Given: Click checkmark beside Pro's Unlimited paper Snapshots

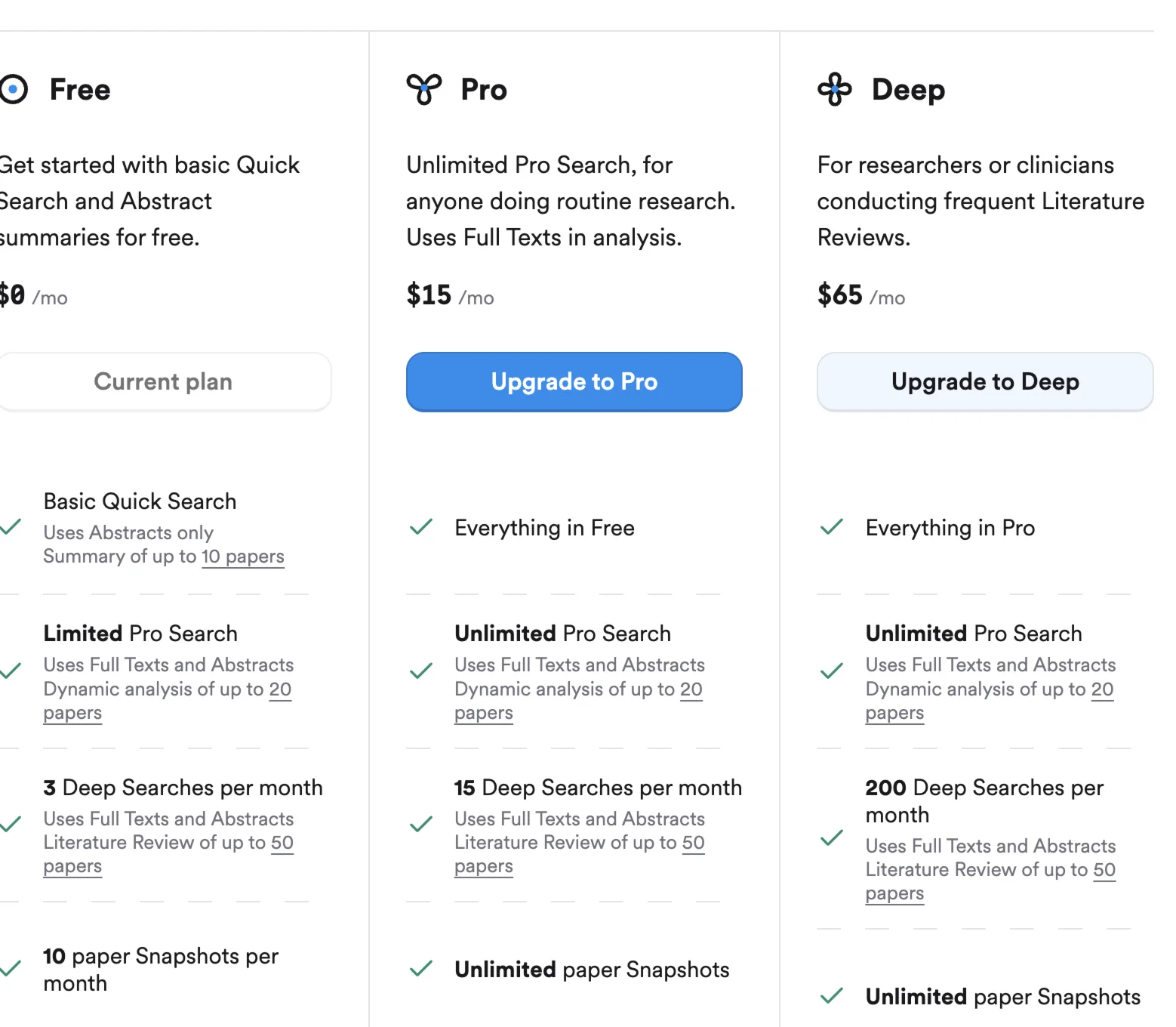Looking at the screenshot, I should click(421, 969).
